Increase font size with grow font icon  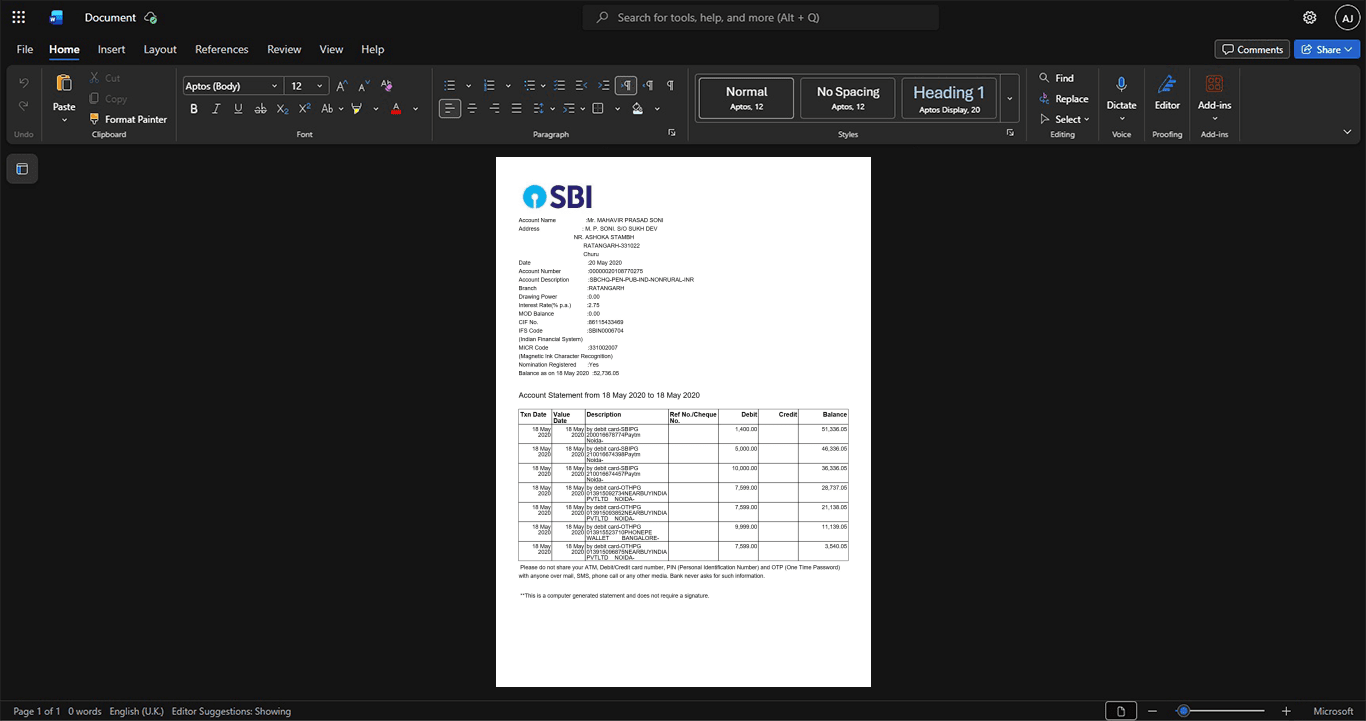pos(342,85)
